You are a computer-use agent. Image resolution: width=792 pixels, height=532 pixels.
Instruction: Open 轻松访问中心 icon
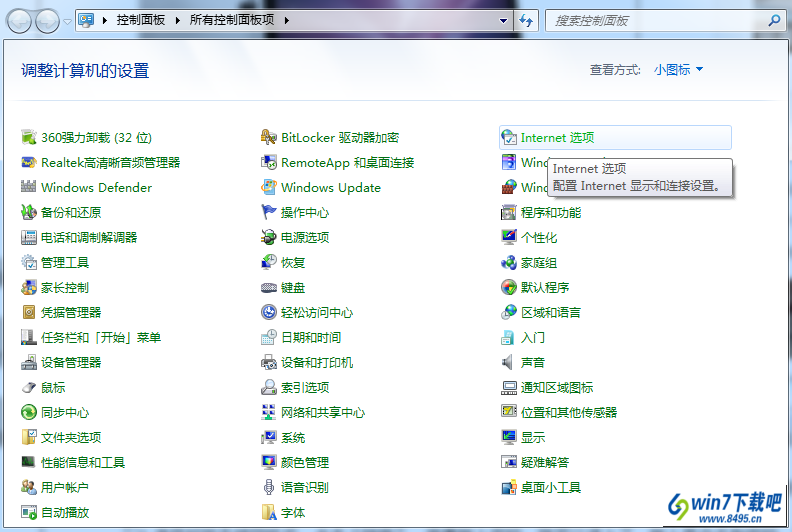coord(269,312)
